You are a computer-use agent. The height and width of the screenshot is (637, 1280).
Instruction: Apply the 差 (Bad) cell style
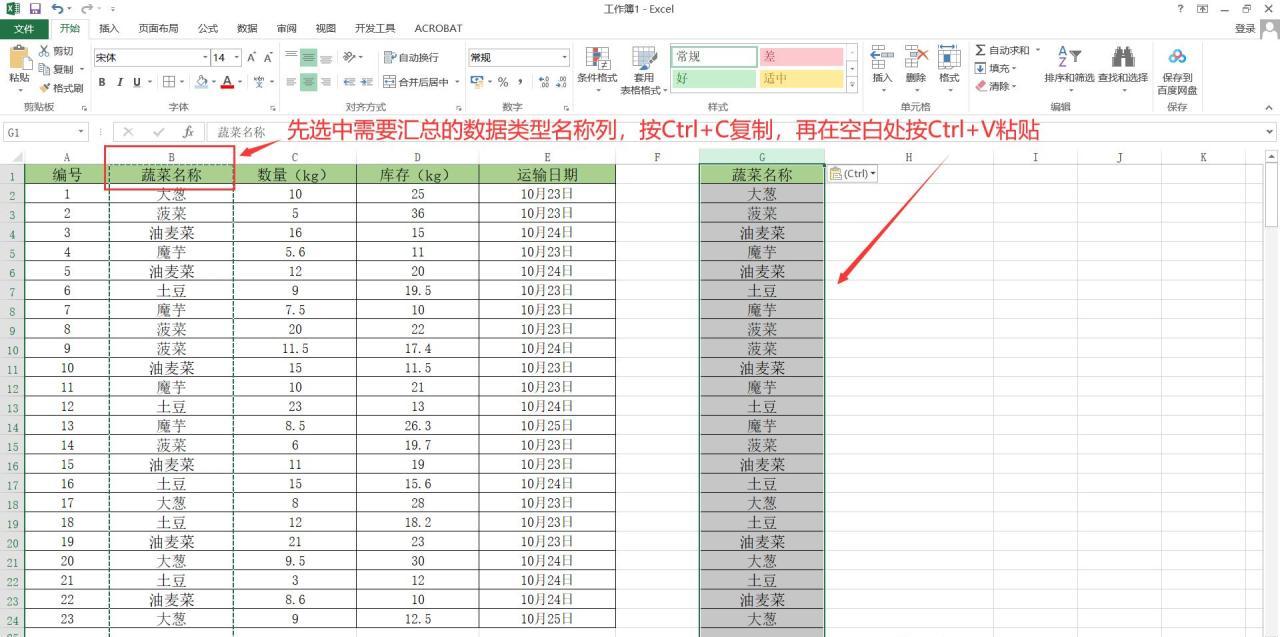tap(800, 57)
